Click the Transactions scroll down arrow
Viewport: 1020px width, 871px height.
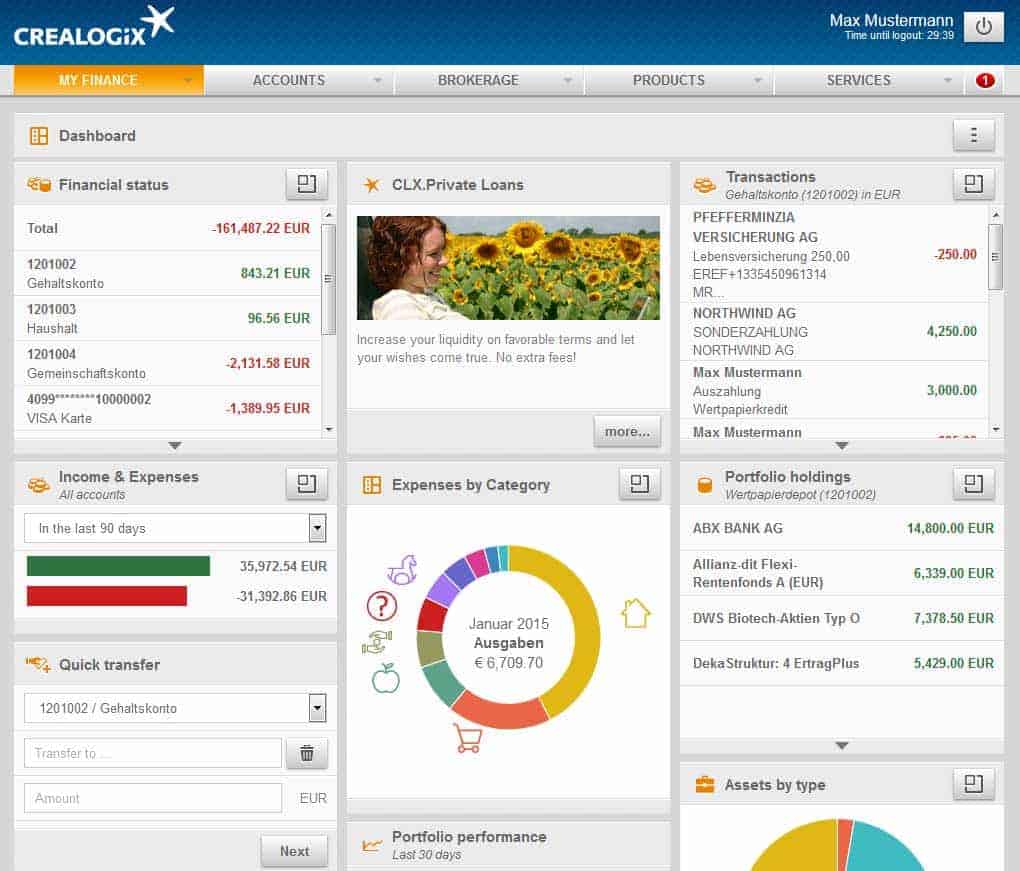pyautogui.click(x=995, y=429)
